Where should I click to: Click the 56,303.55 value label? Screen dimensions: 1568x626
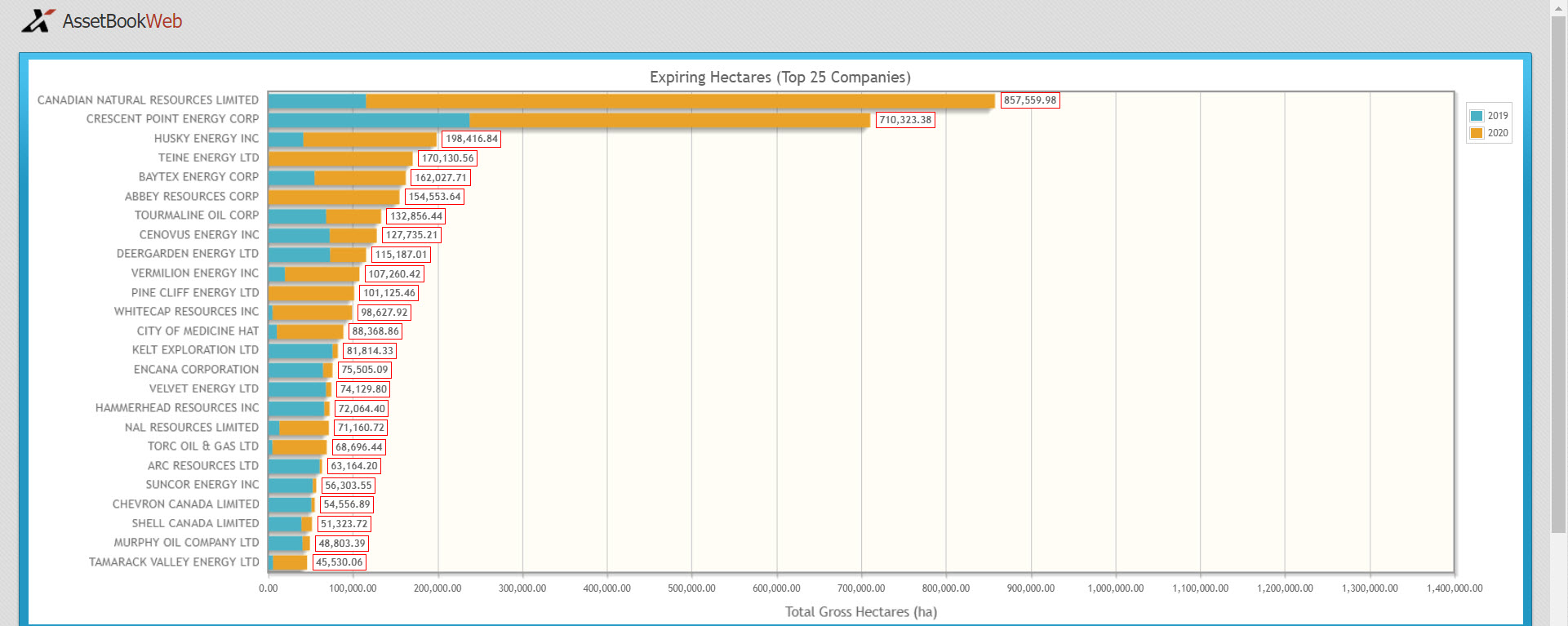click(x=349, y=486)
